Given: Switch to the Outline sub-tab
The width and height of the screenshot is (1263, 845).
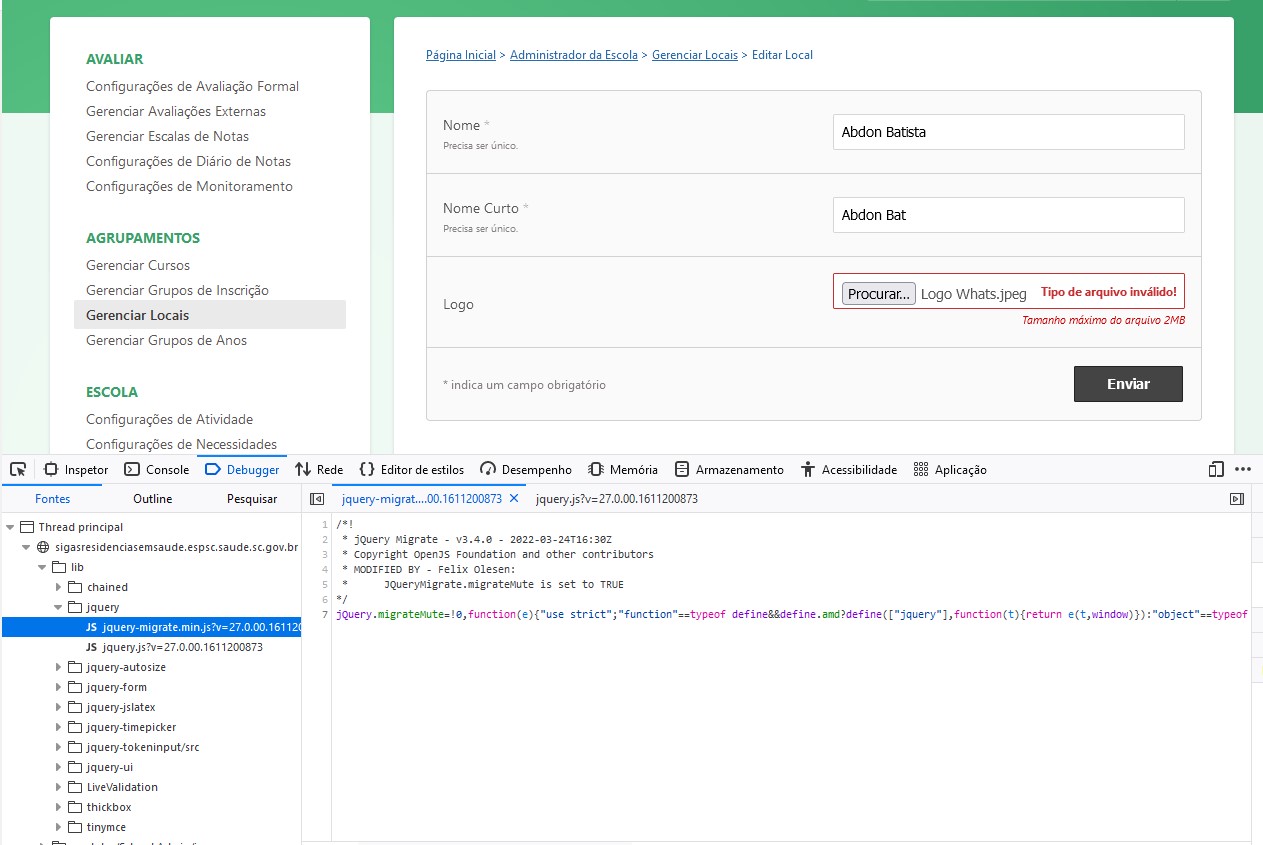Looking at the screenshot, I should pyautogui.click(x=153, y=498).
